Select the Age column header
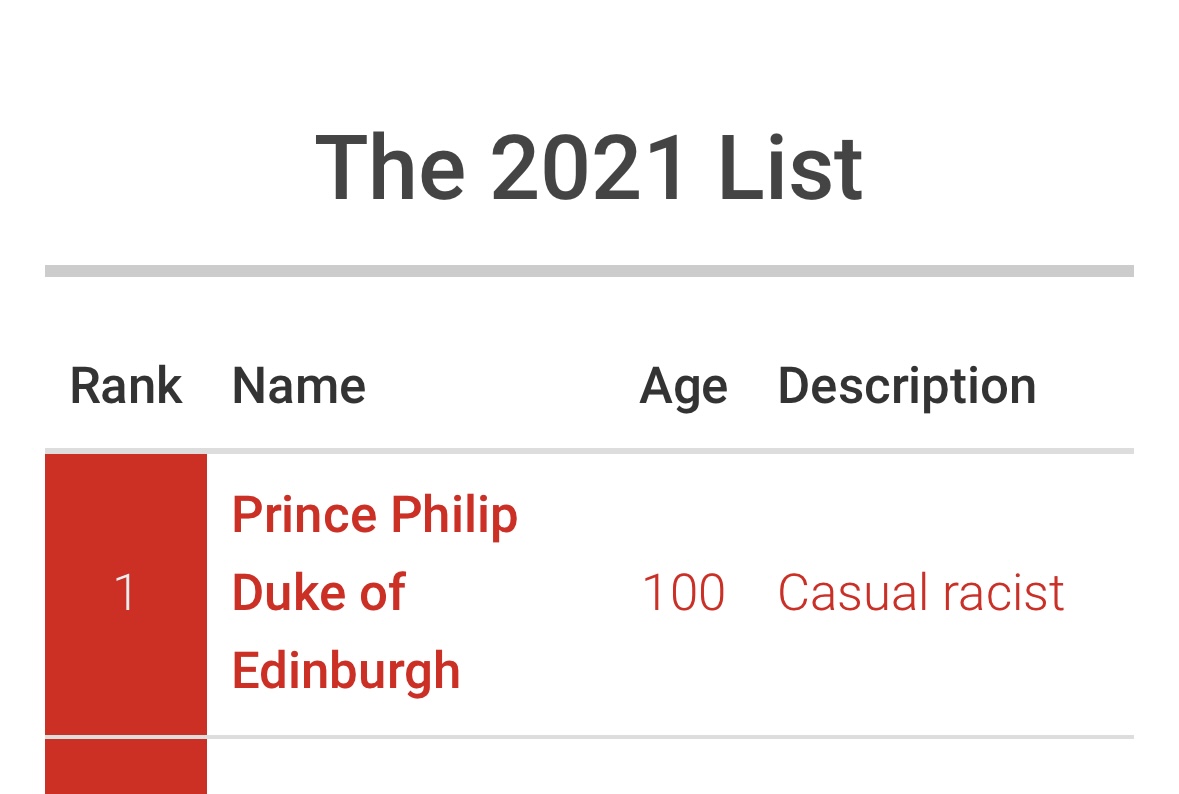This screenshot has width=1179, height=794. 683,387
